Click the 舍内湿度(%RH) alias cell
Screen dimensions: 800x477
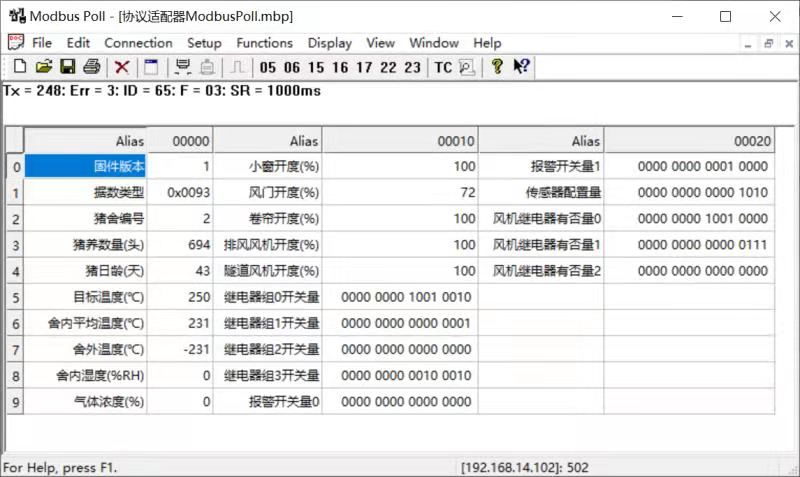[85, 376]
